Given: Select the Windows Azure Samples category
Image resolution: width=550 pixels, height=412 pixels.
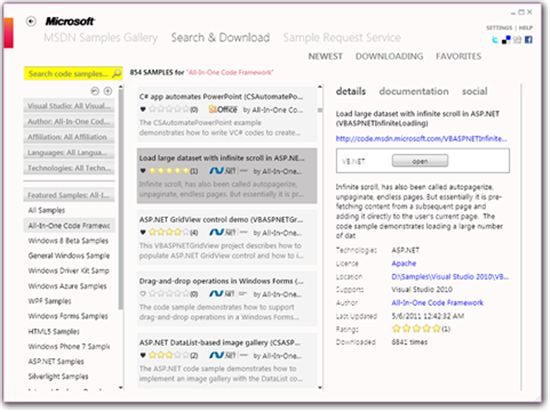Looking at the screenshot, I should [x=67, y=286].
